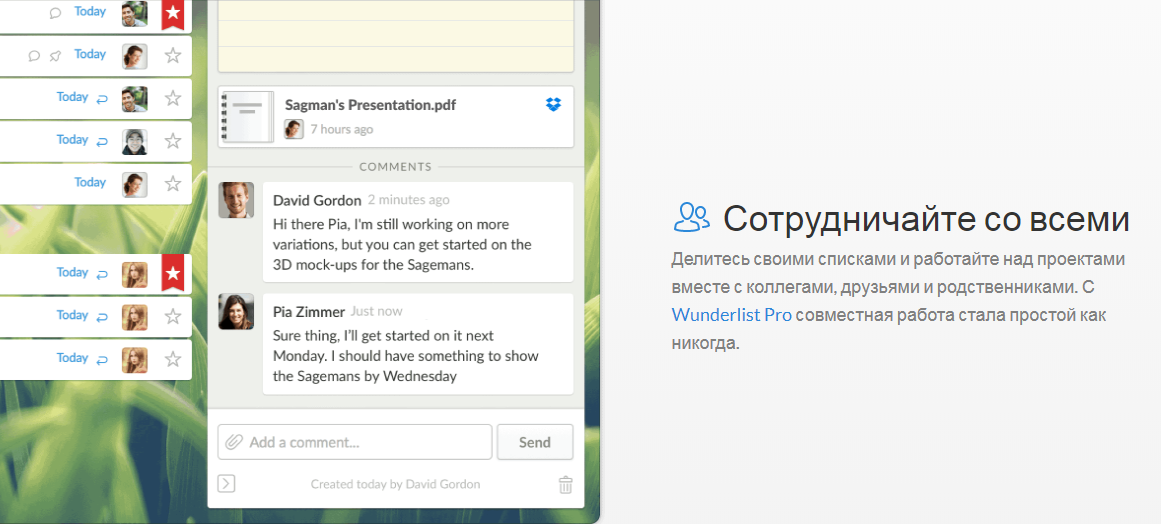1161x524 pixels.
Task: Click the 'Just now' timestamp
Action: coord(376,312)
